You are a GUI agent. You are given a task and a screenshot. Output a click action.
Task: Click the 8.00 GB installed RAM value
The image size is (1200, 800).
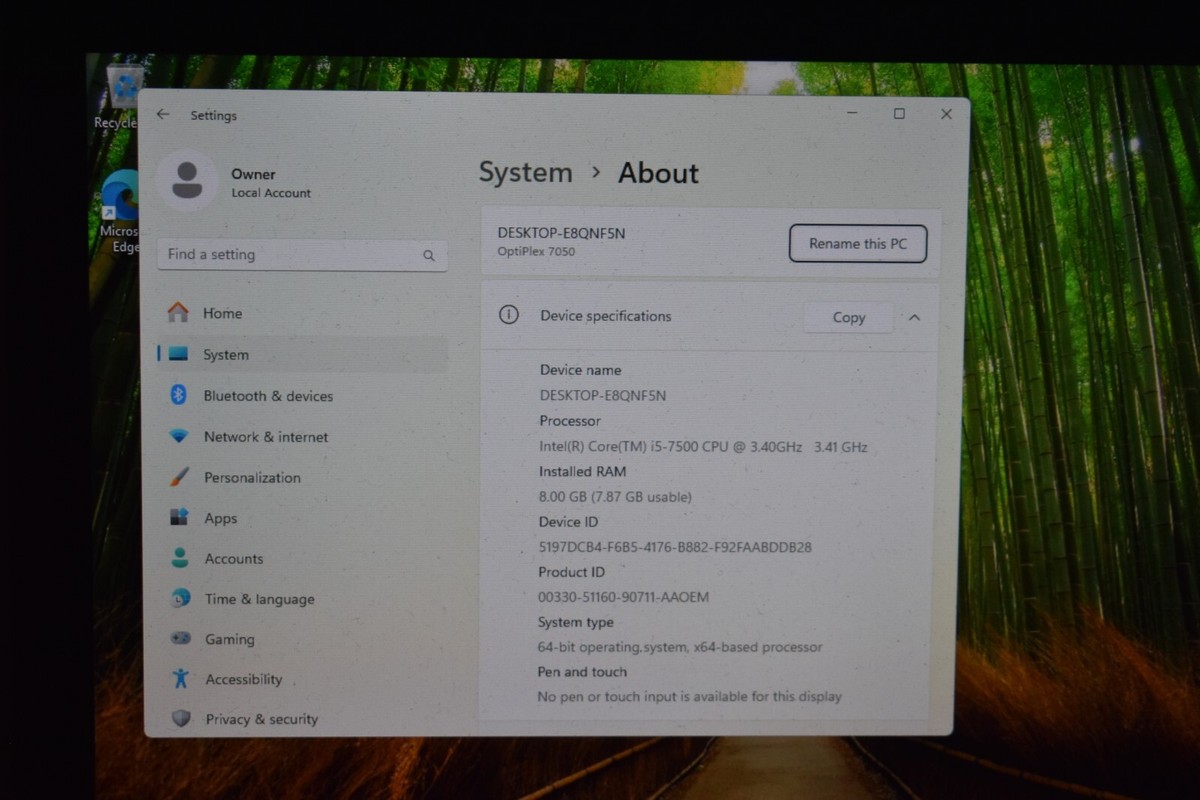pyautogui.click(x=615, y=497)
